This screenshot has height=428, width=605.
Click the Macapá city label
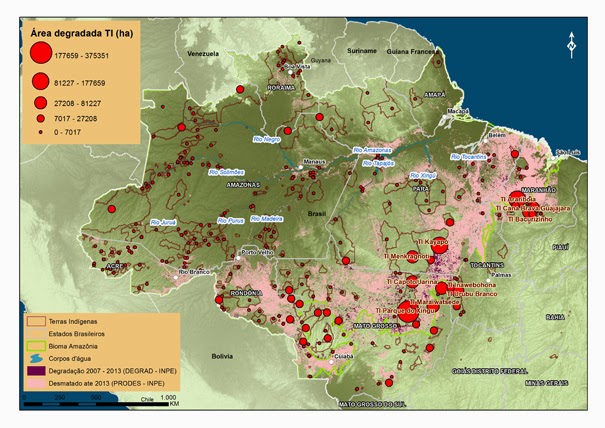[x=458, y=111]
